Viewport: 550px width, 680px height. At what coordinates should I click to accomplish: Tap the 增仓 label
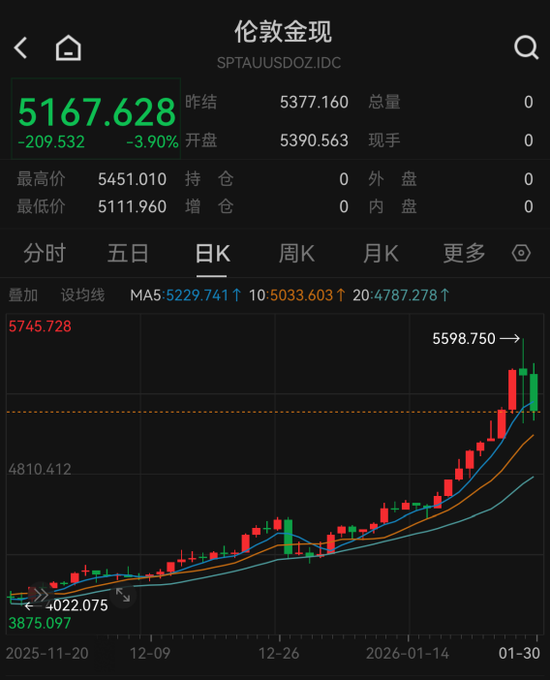tap(210, 207)
